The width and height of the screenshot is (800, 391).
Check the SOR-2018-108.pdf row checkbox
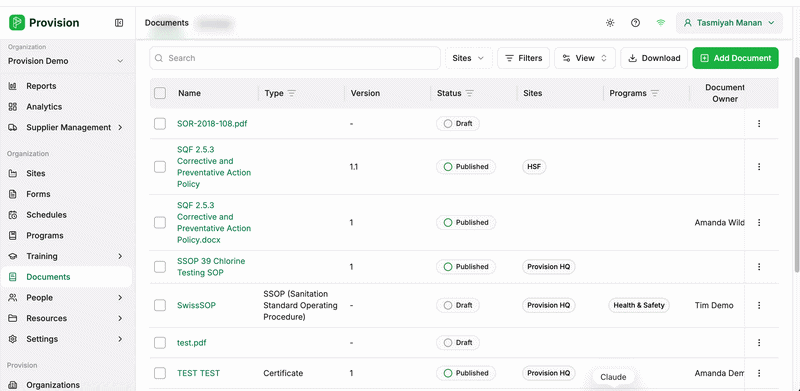[160, 124]
